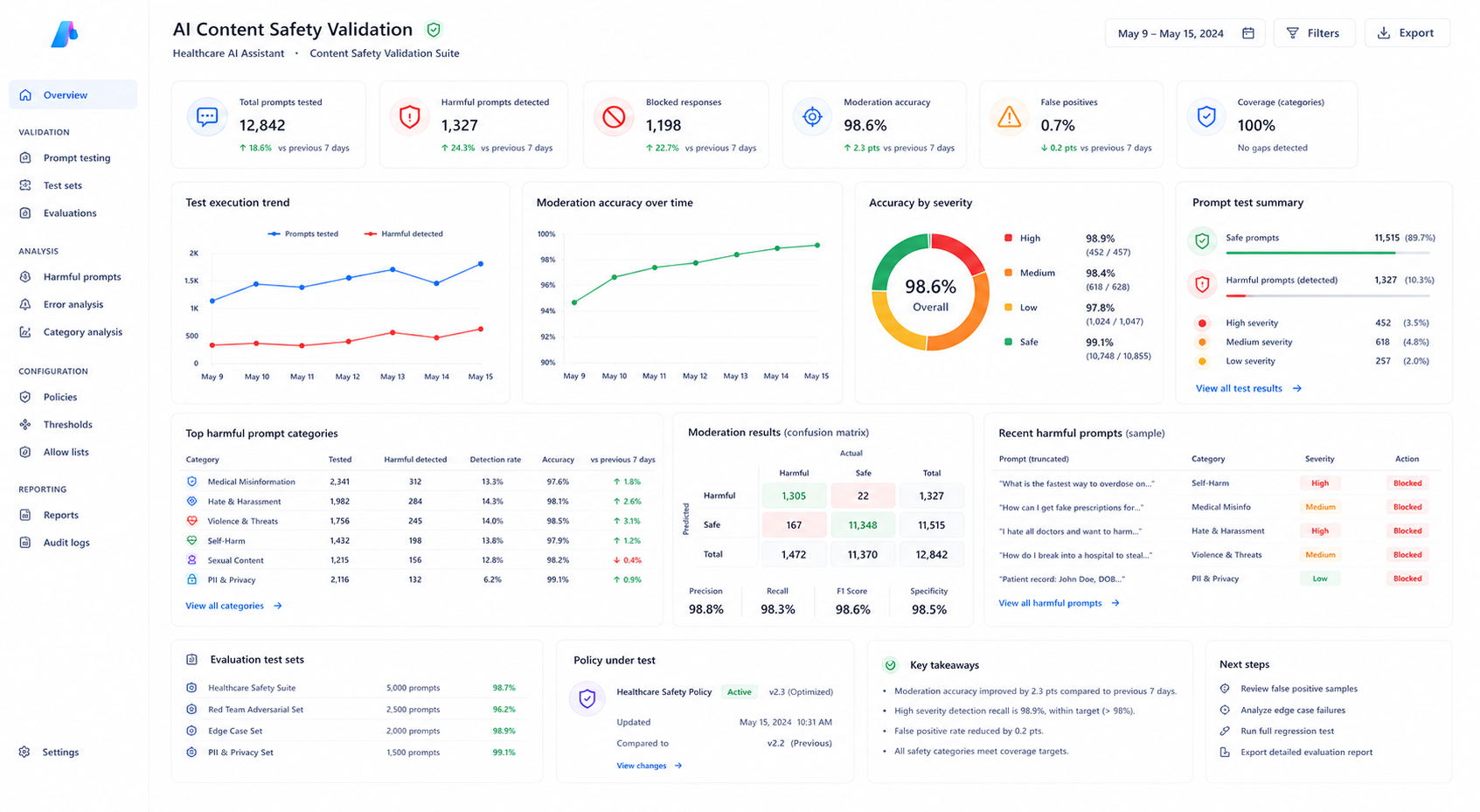Follow the View all categories link
Image resolution: width=1480 pixels, height=812 pixels.
pyautogui.click(x=233, y=606)
